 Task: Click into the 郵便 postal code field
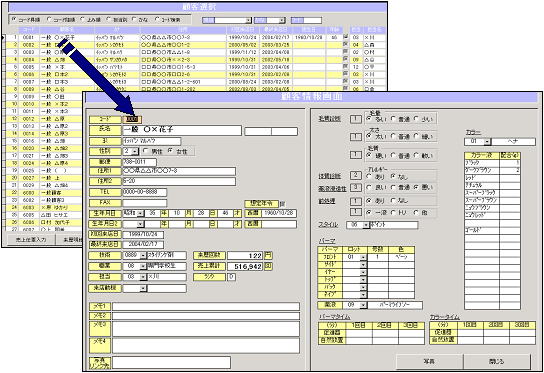pyautogui.click(x=139, y=162)
